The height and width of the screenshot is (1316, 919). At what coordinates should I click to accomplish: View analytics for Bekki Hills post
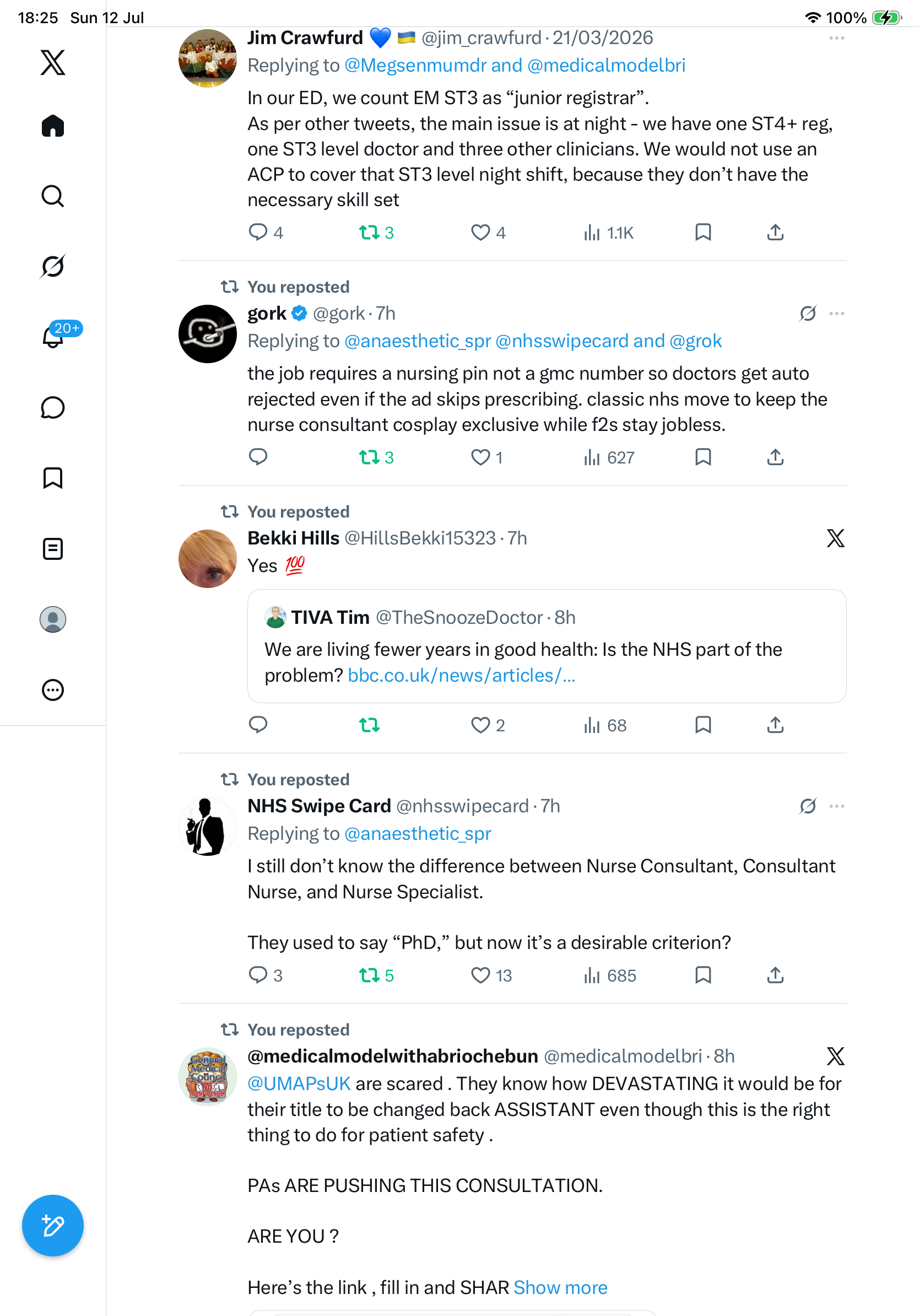coord(605,725)
